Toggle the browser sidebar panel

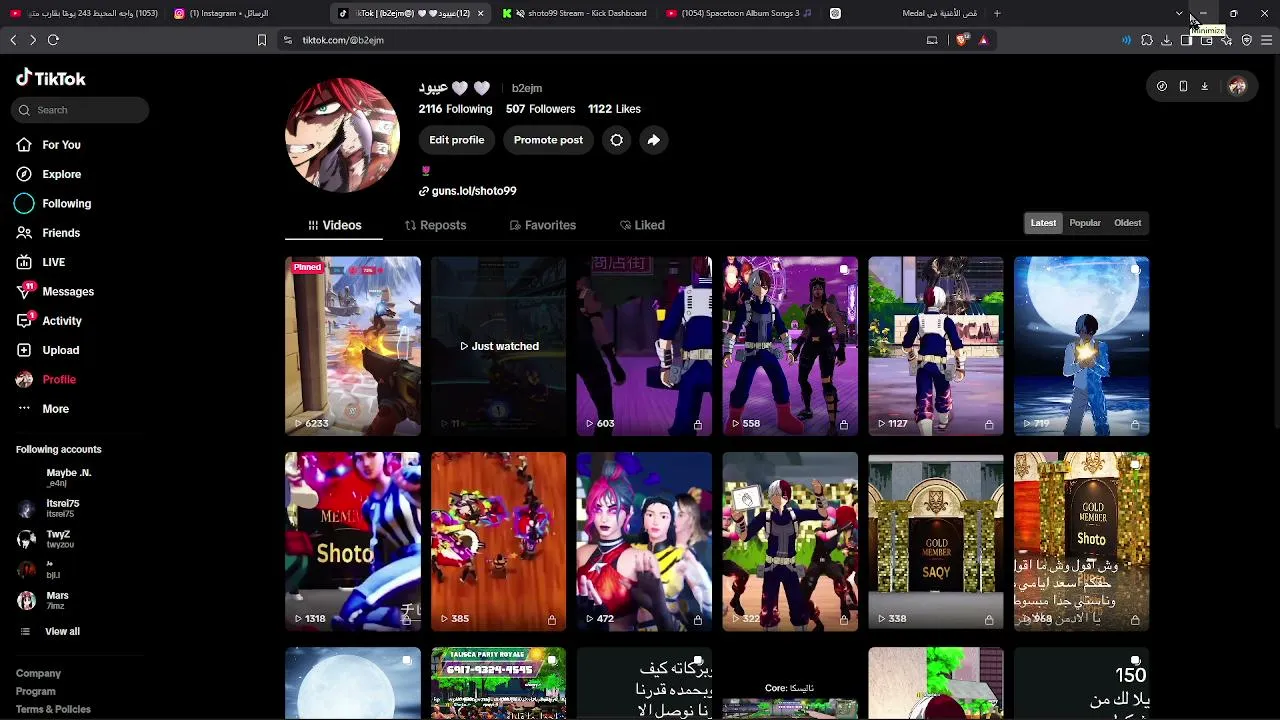[x=1186, y=40]
